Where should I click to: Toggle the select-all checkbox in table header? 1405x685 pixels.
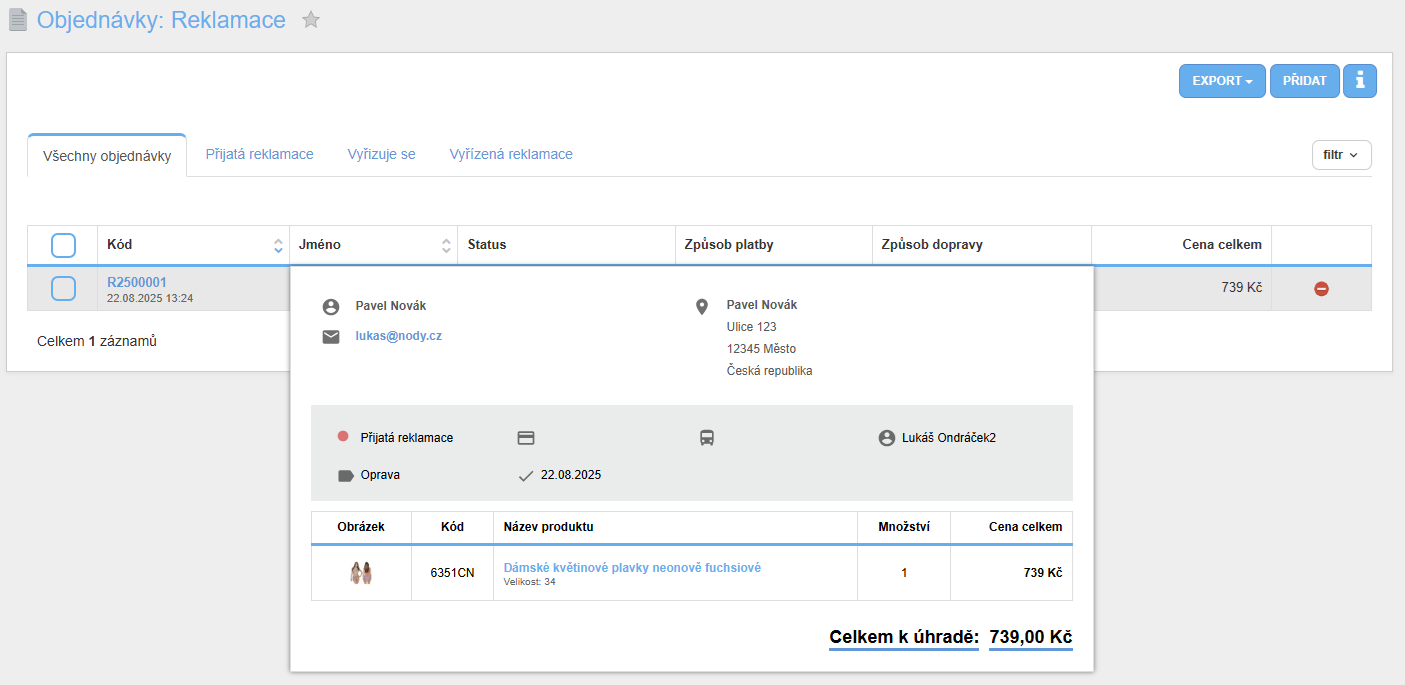point(63,245)
